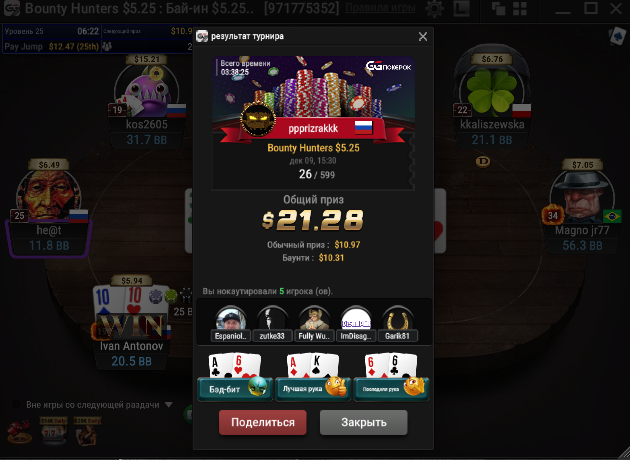The width and height of the screenshot is (630, 460).
Task: Select the cascade windows icon
Action: [498, 9]
